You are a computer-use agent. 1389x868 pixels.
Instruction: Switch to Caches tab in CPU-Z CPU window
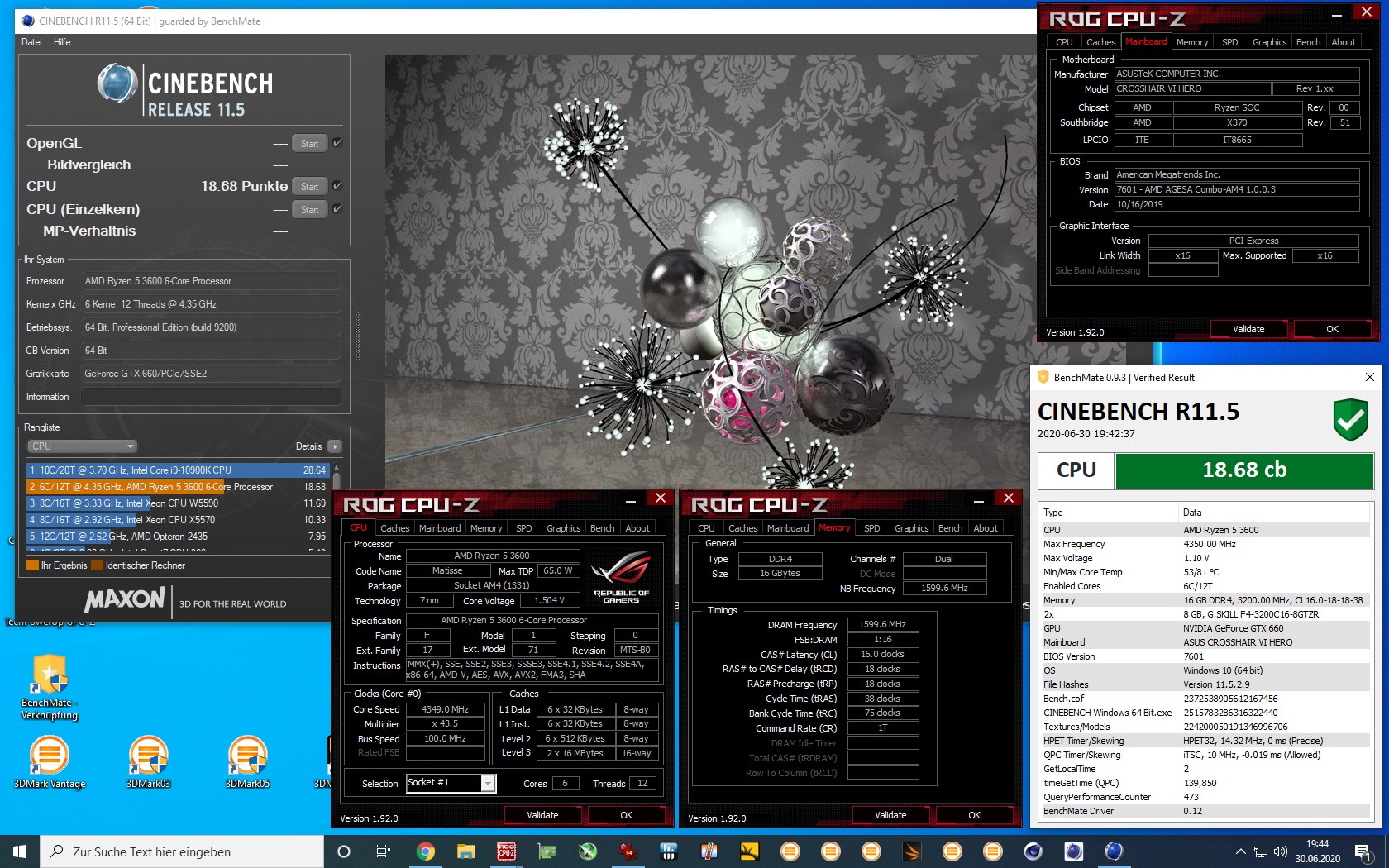[x=394, y=528]
